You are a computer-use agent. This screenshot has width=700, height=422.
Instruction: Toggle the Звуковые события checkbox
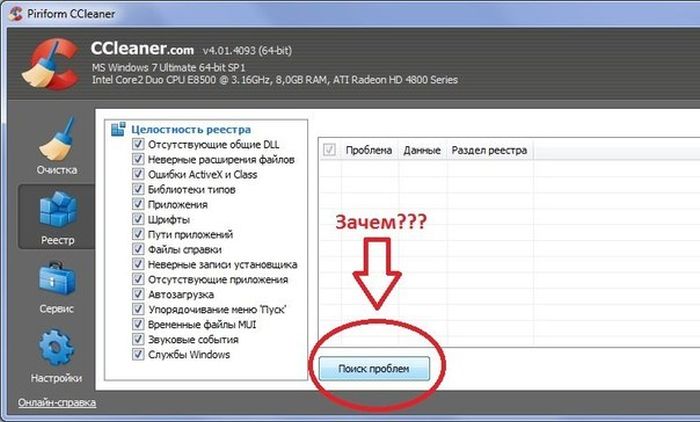pos(137,340)
